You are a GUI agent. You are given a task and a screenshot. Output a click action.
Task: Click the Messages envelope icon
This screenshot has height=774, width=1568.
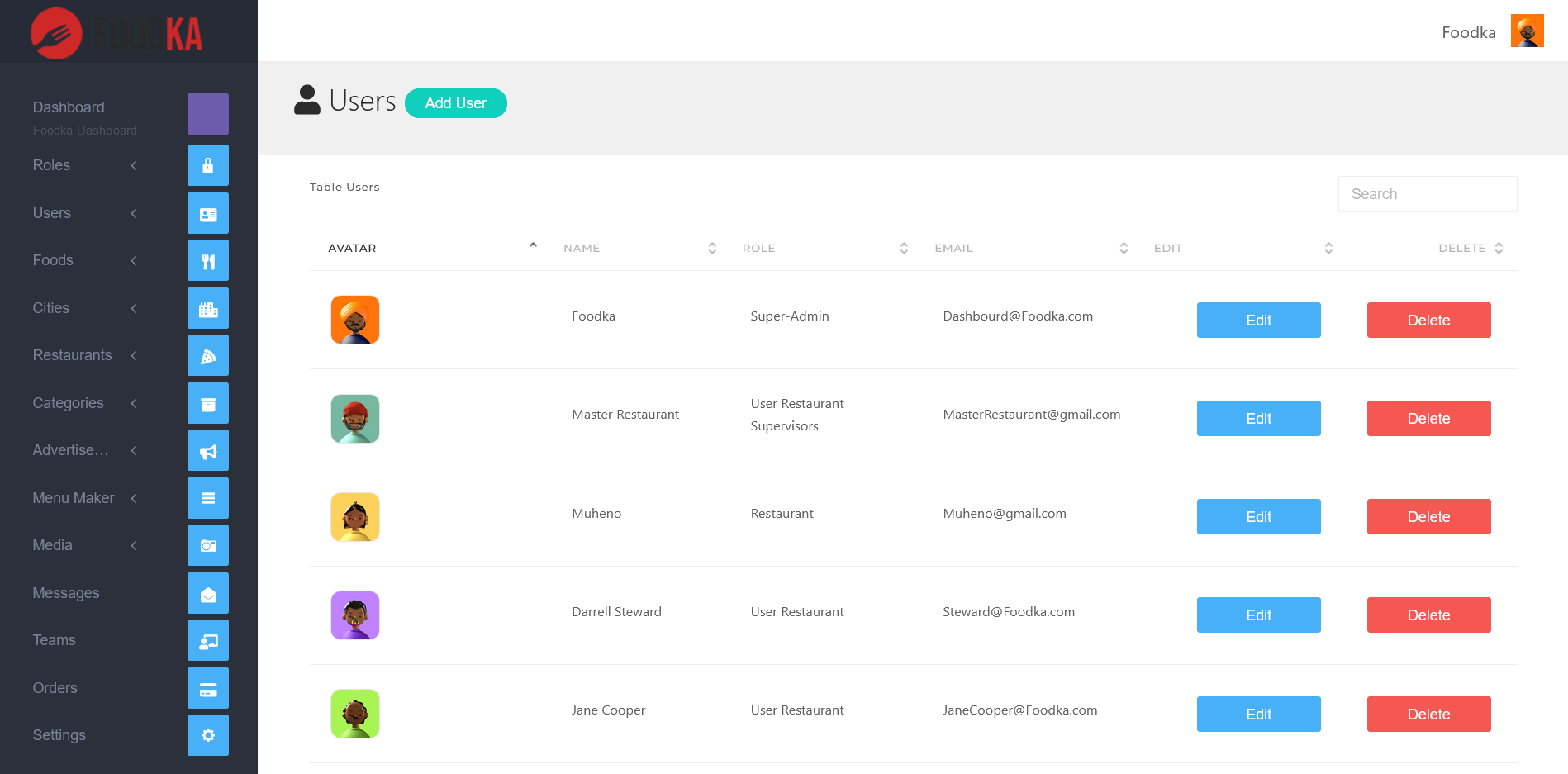pyautogui.click(x=208, y=594)
